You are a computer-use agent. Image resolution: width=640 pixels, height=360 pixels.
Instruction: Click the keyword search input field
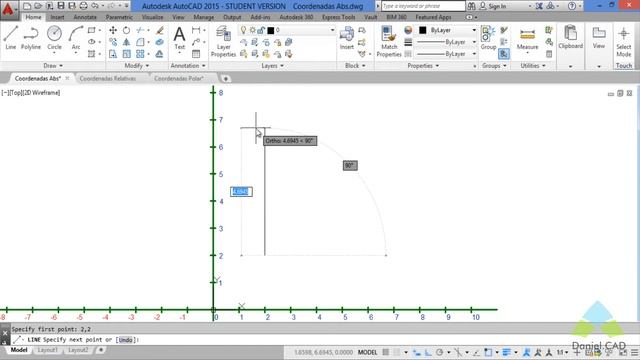(x=423, y=6)
